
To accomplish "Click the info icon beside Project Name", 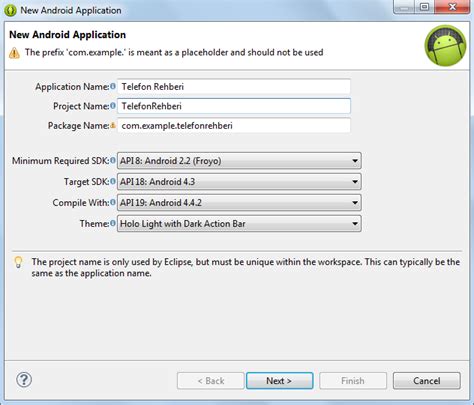I will tap(113, 106).
